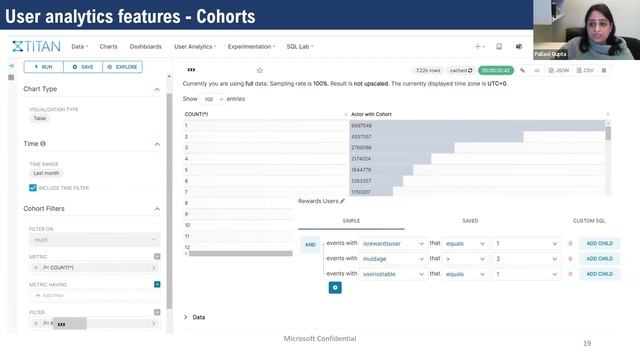This screenshot has width=640, height=360.
Task: Click the plus icon next to Filter
Action: click(x=157, y=312)
